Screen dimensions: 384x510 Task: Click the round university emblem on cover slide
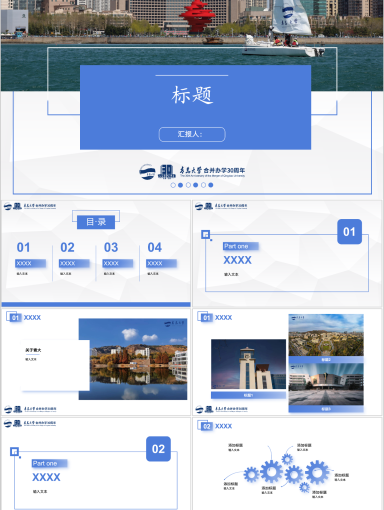coord(147,172)
